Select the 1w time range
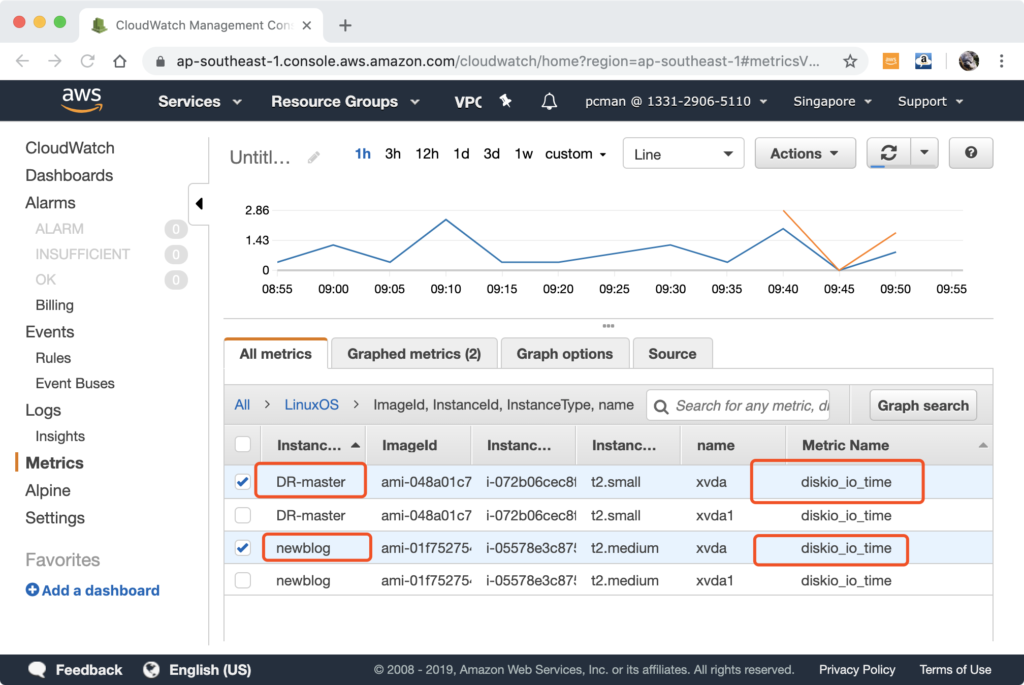This screenshot has height=685, width=1024. (x=523, y=154)
